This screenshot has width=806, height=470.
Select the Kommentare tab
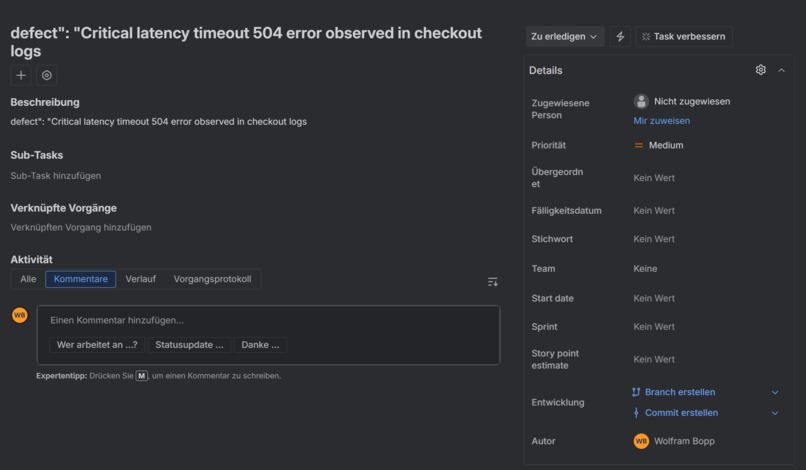81,279
